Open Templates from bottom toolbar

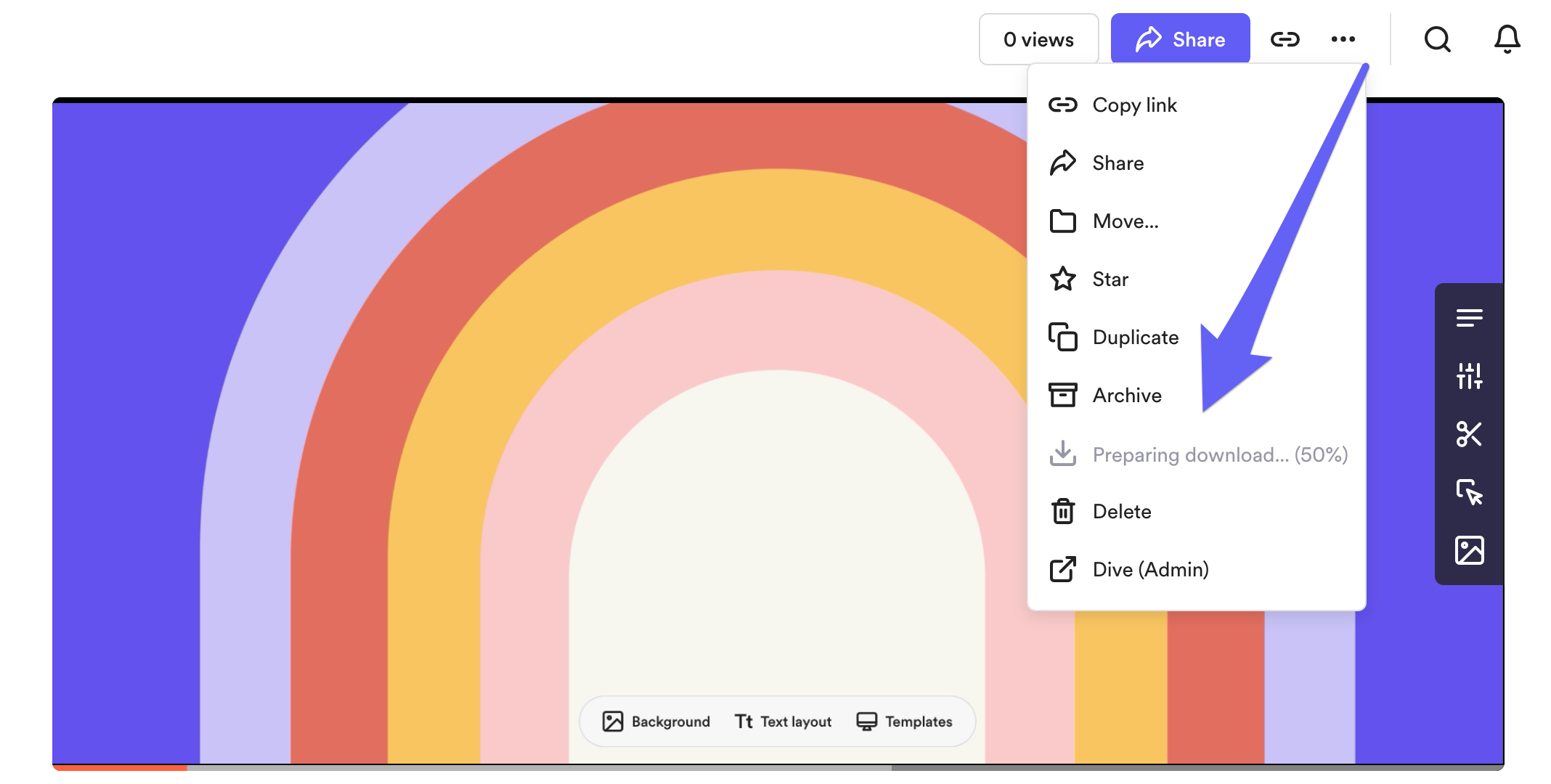[x=904, y=722]
